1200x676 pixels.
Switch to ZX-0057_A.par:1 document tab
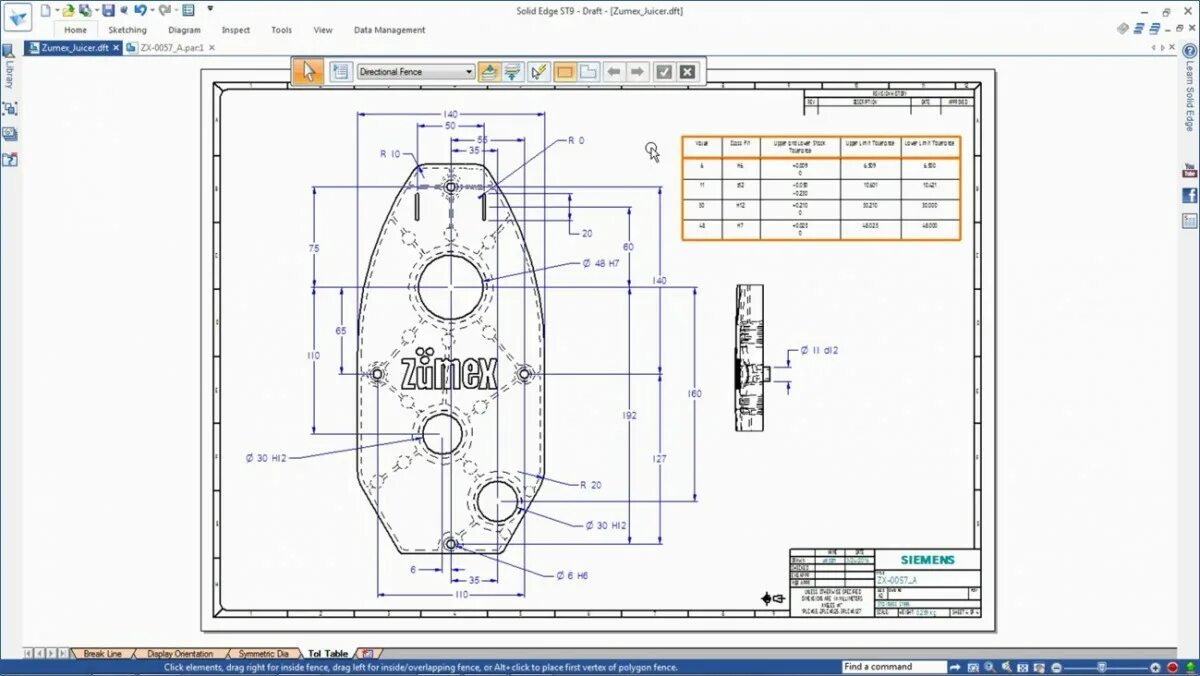pyautogui.click(x=166, y=47)
